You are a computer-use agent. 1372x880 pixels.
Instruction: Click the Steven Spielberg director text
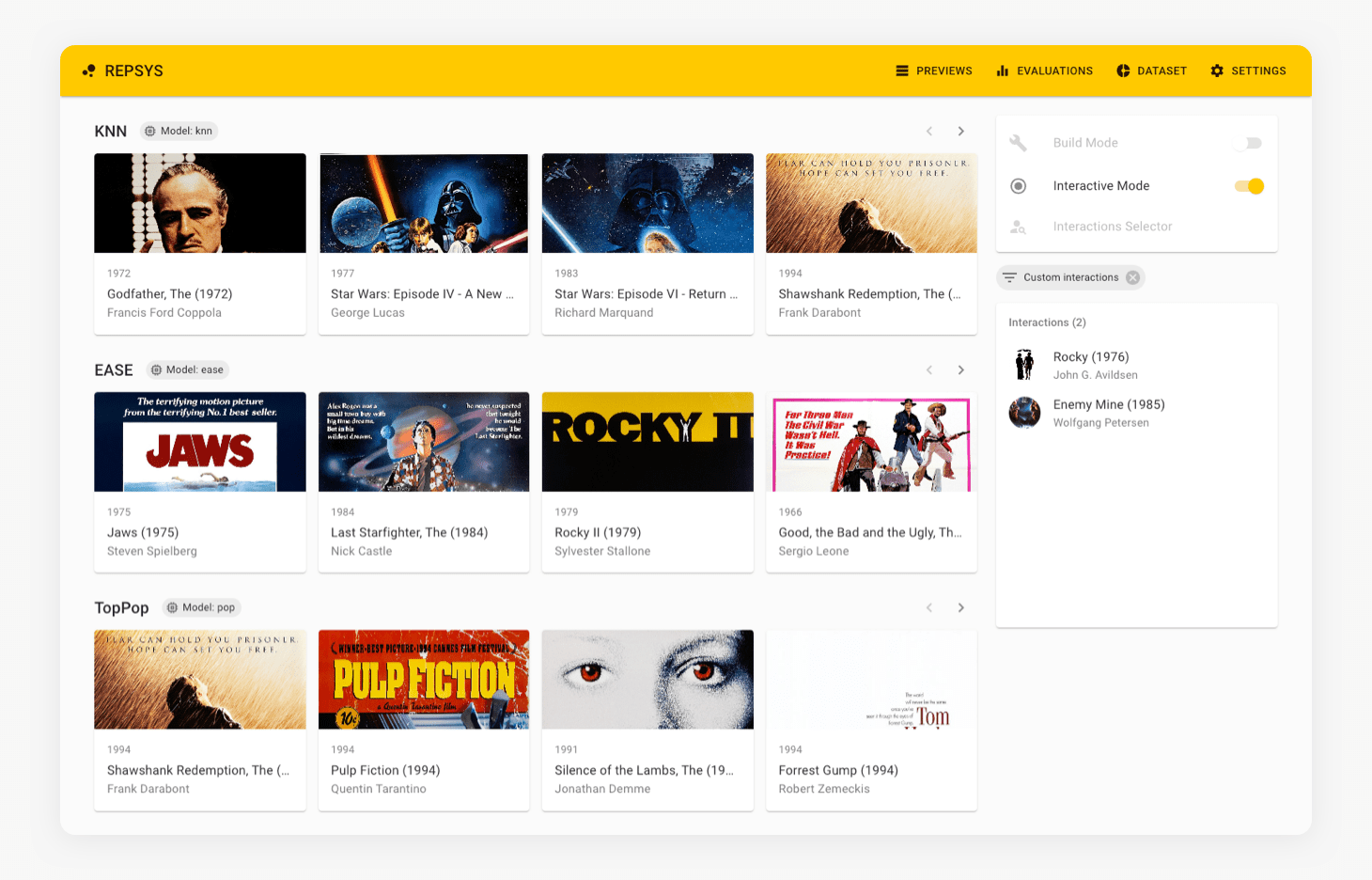click(152, 551)
